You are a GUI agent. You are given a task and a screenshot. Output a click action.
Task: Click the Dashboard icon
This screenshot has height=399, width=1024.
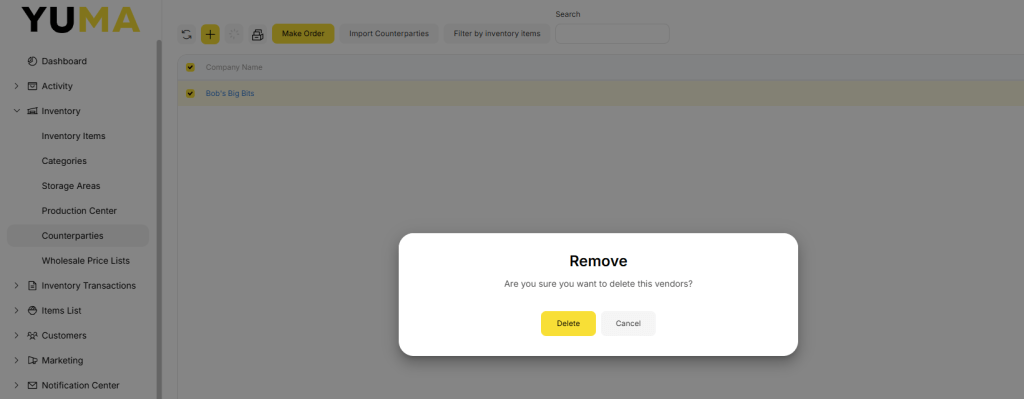(x=32, y=61)
